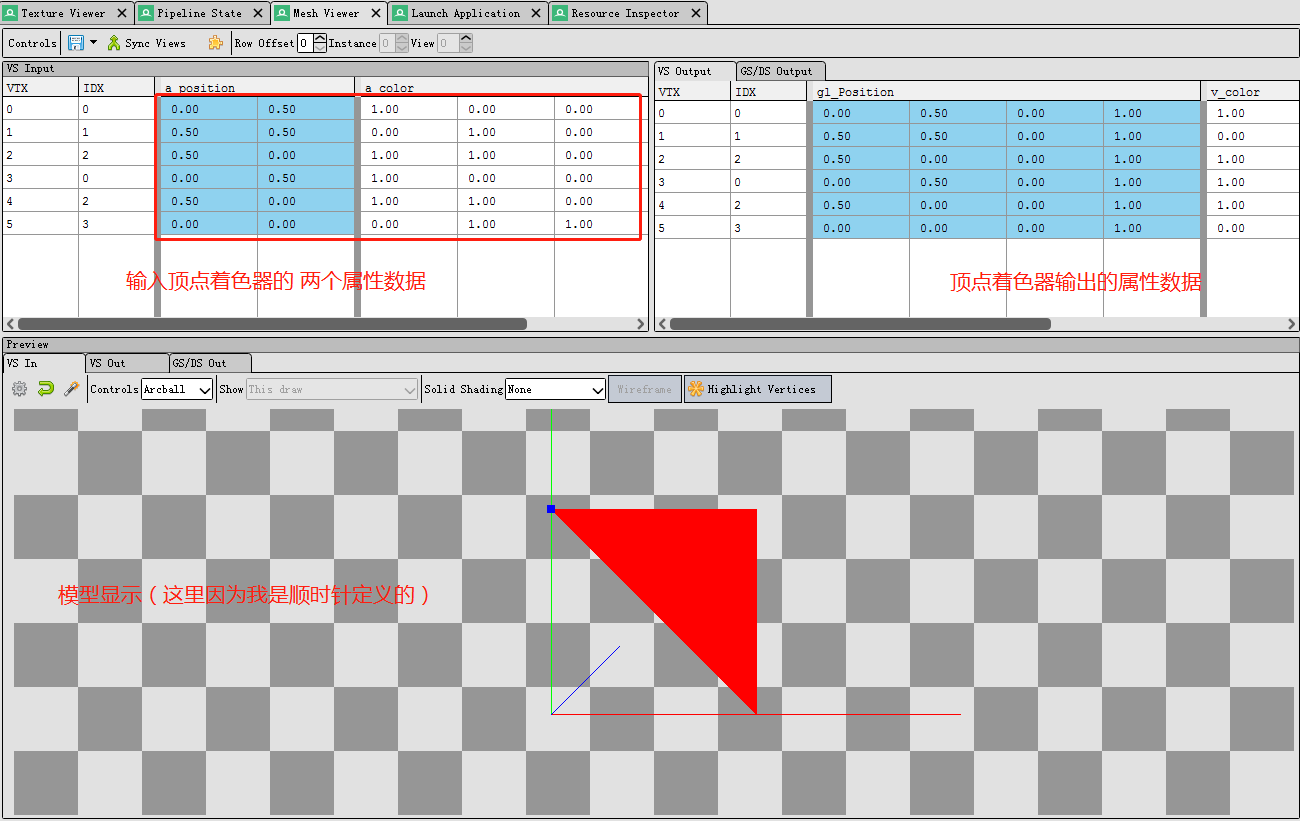This screenshot has height=821, width=1300.
Task: Toggle the Highlight Vertices button
Action: coord(757,389)
